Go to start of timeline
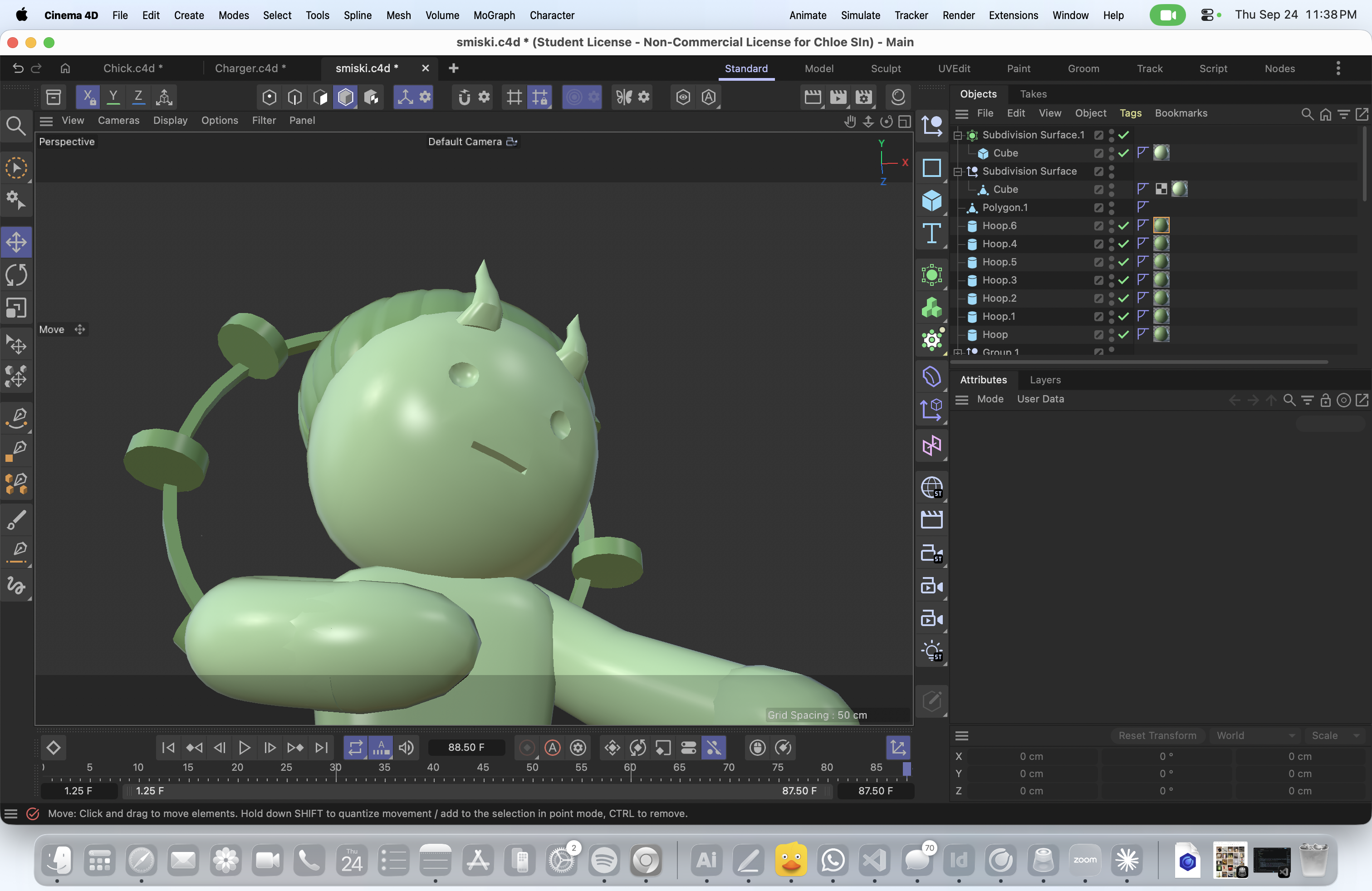This screenshot has height=891, width=1372. (168, 748)
